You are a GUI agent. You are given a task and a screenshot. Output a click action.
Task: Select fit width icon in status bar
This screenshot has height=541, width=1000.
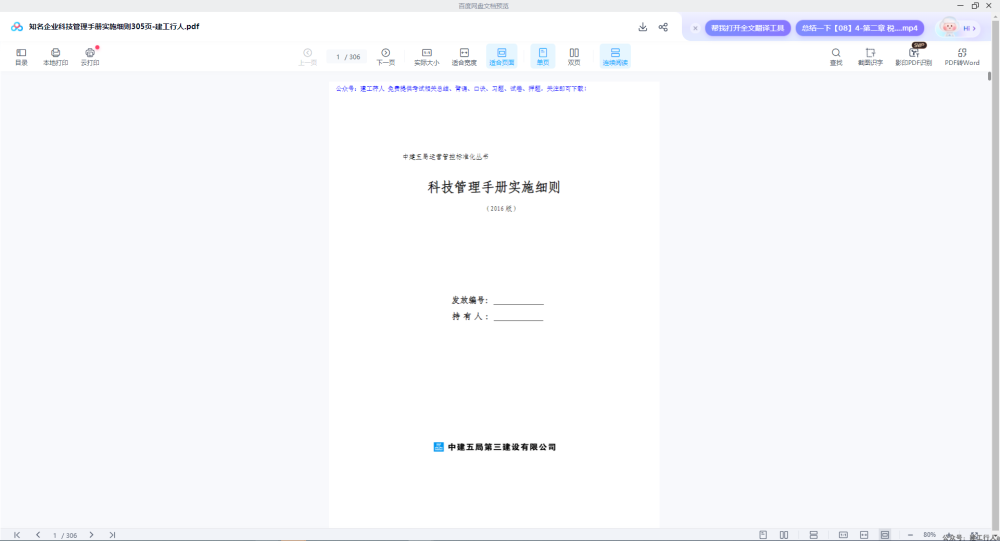point(864,535)
